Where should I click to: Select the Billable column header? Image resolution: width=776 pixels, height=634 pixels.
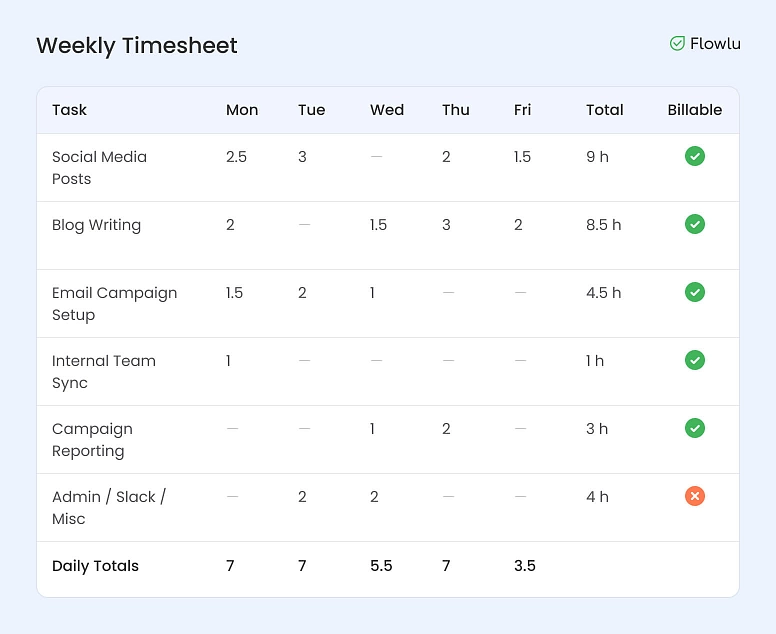695,110
